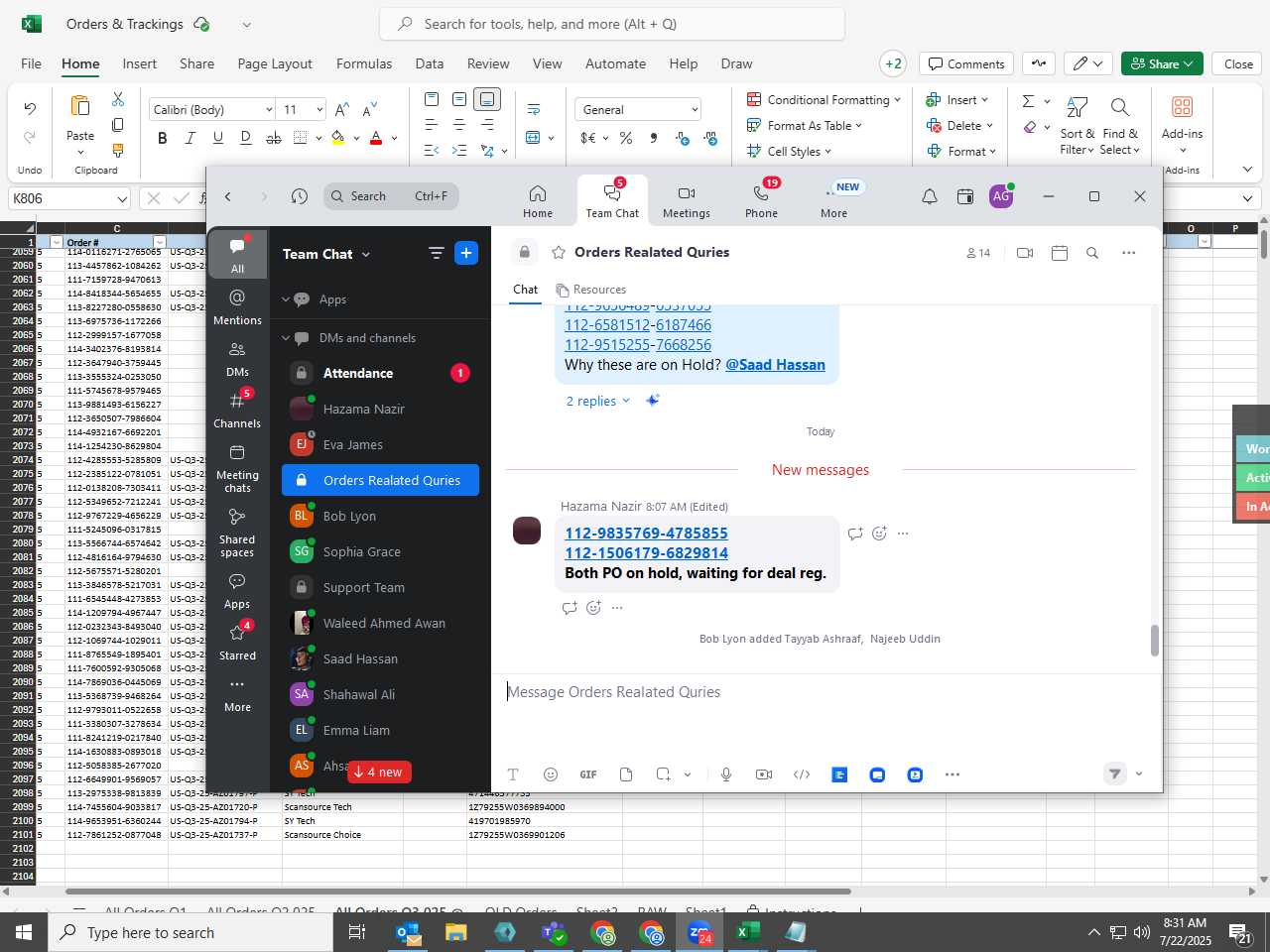Start video meeting in channel header
Viewport: 1270px width, 952px height.
coord(1025,253)
